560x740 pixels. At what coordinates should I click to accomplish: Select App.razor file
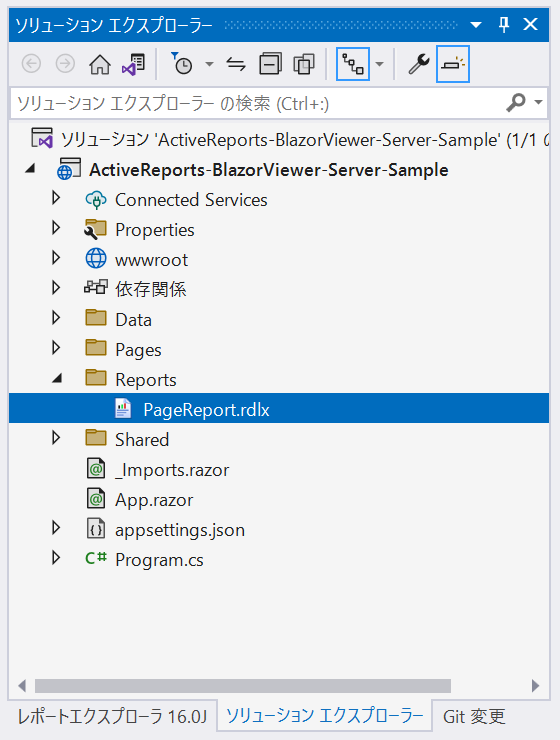point(154,500)
